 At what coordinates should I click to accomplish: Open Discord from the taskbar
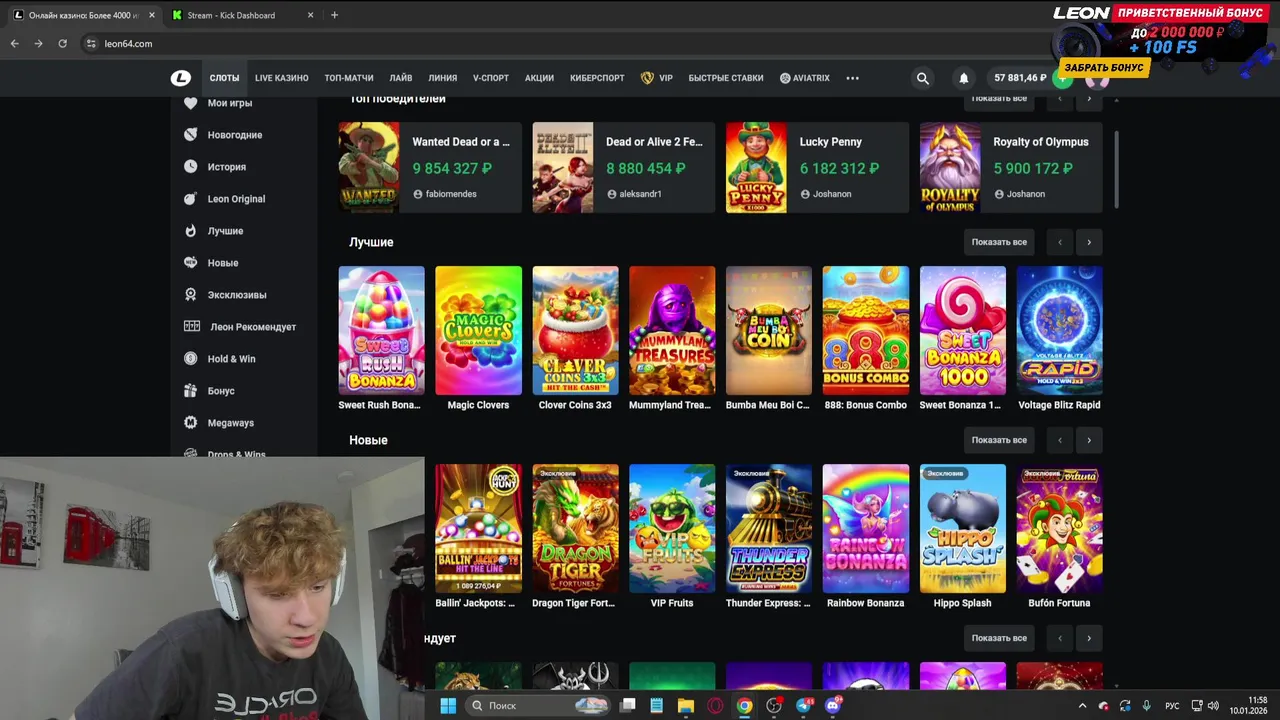(x=832, y=706)
